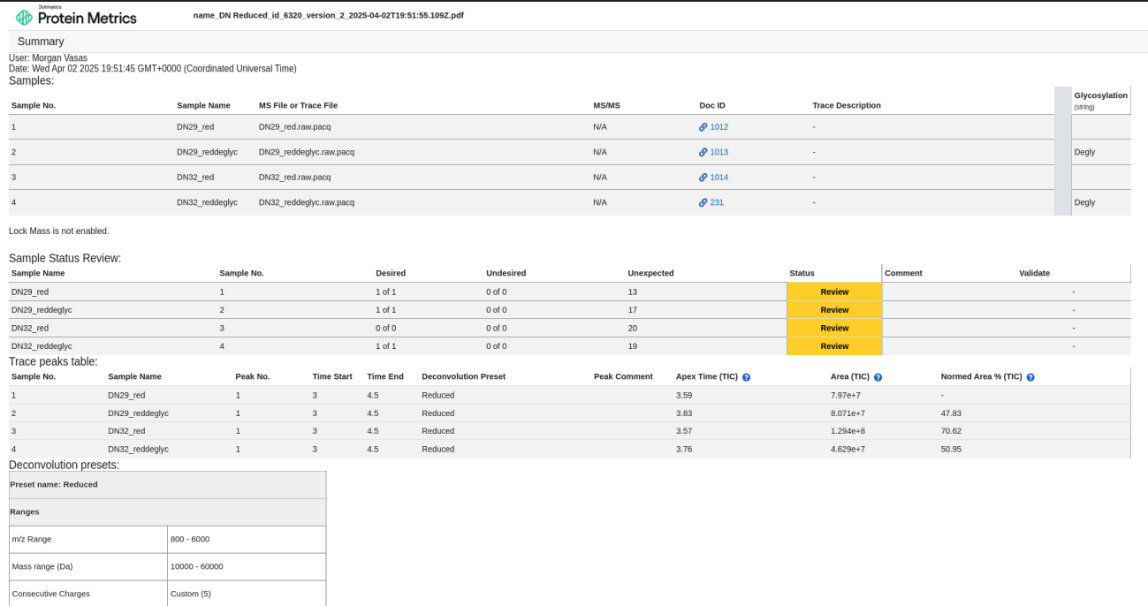Screen dimensions: 1148x606
Task: Click link icon beside Doc ID 1014
Action: pyautogui.click(x=703, y=177)
